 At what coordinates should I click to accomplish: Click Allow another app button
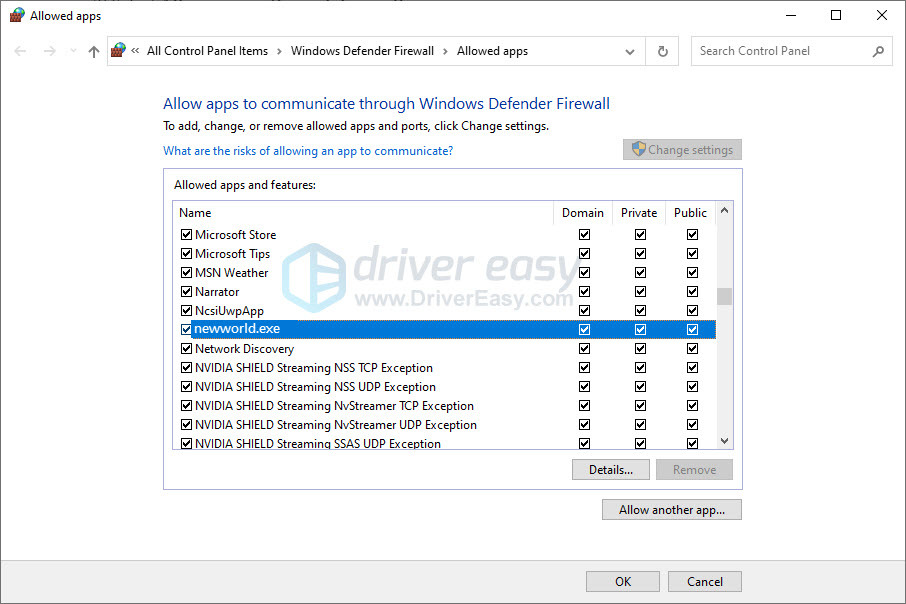(672, 510)
